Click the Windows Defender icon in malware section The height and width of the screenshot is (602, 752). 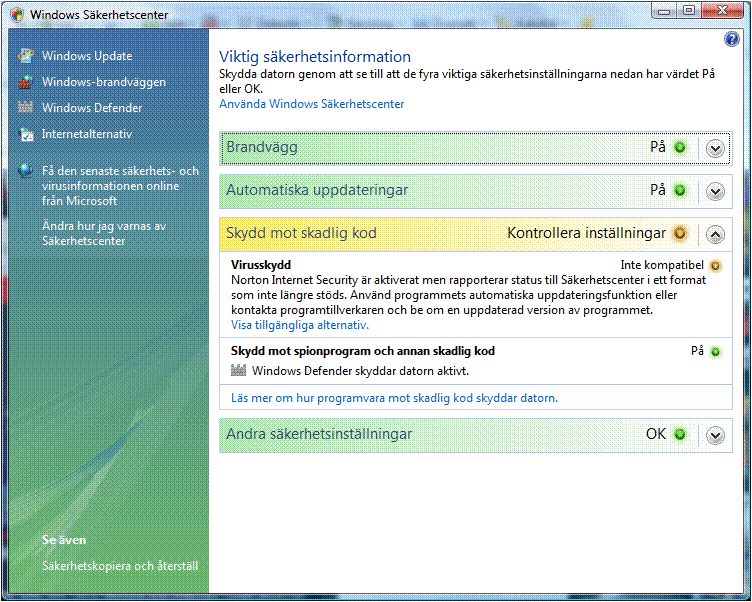point(238,370)
